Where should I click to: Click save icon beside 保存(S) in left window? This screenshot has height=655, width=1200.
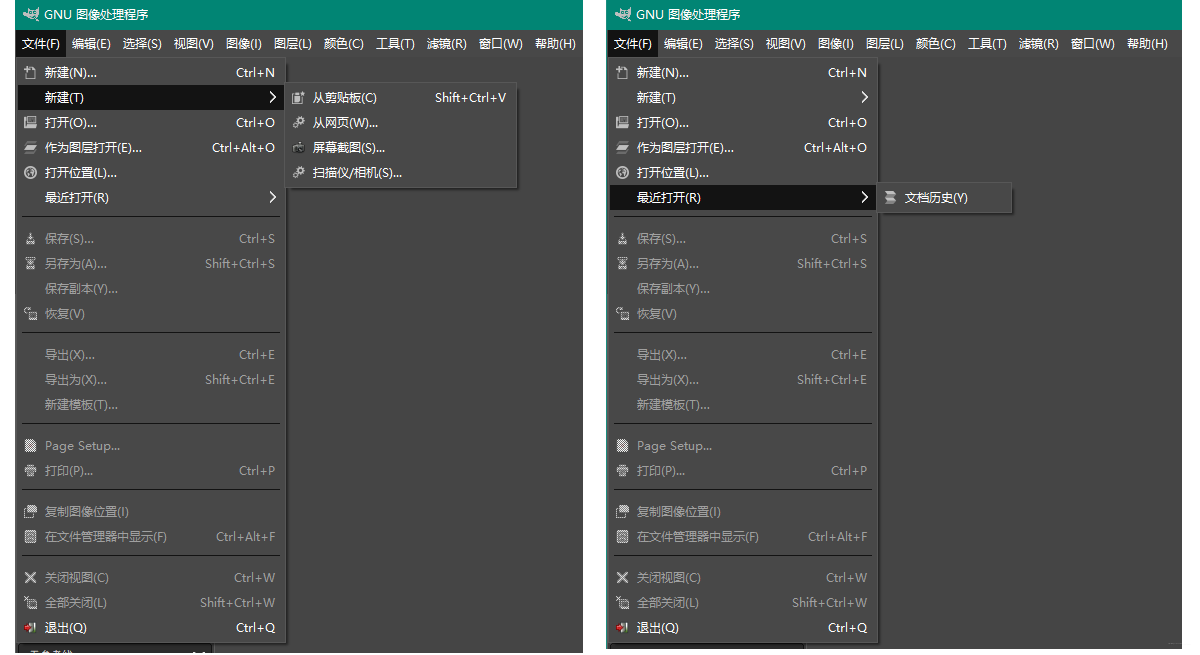[30, 238]
